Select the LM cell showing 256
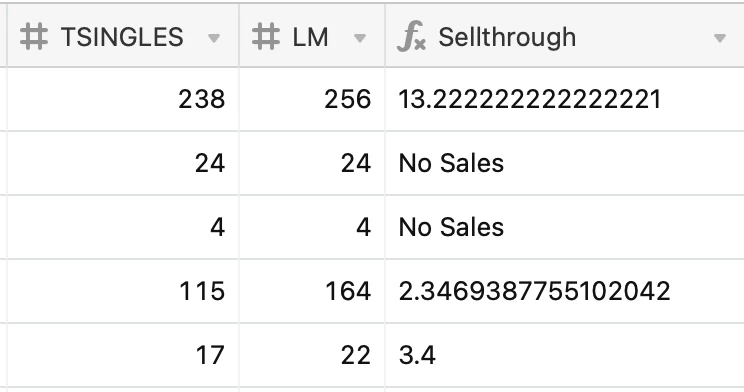This screenshot has width=744, height=392. point(312,99)
